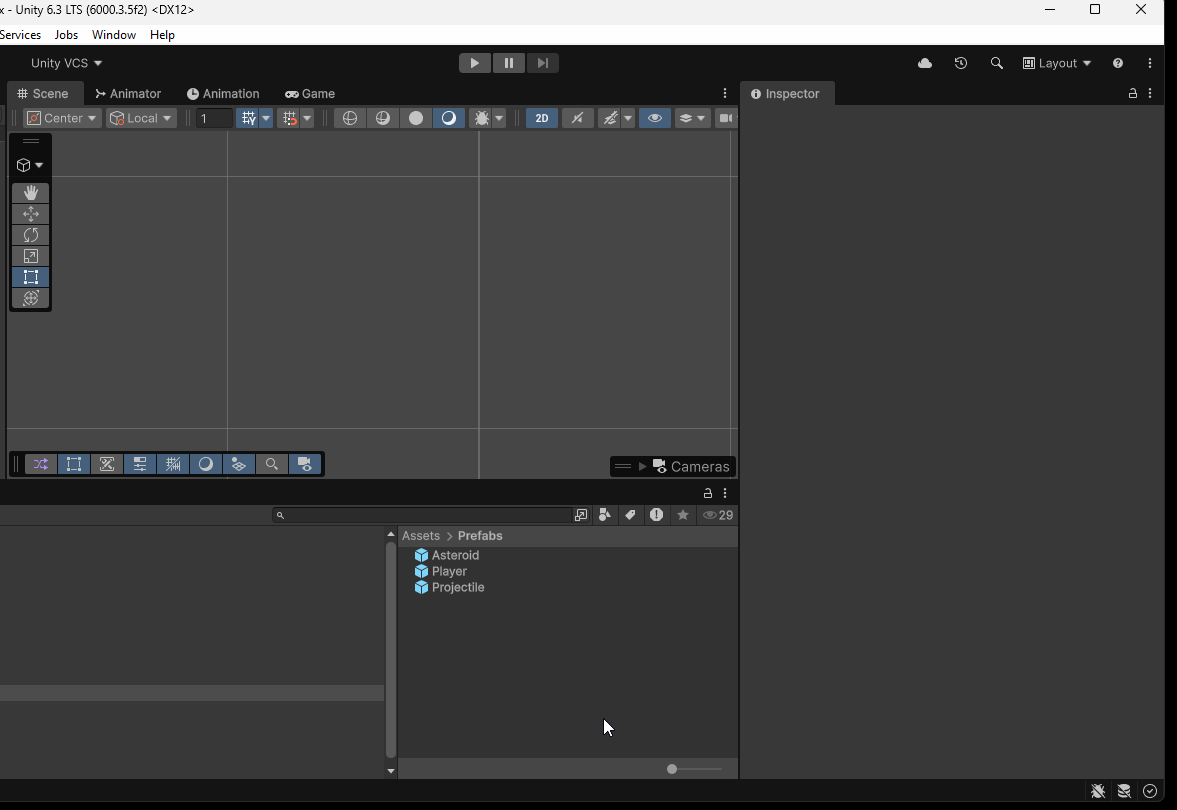Select the Rect tool
1177x810 pixels.
coord(31,277)
